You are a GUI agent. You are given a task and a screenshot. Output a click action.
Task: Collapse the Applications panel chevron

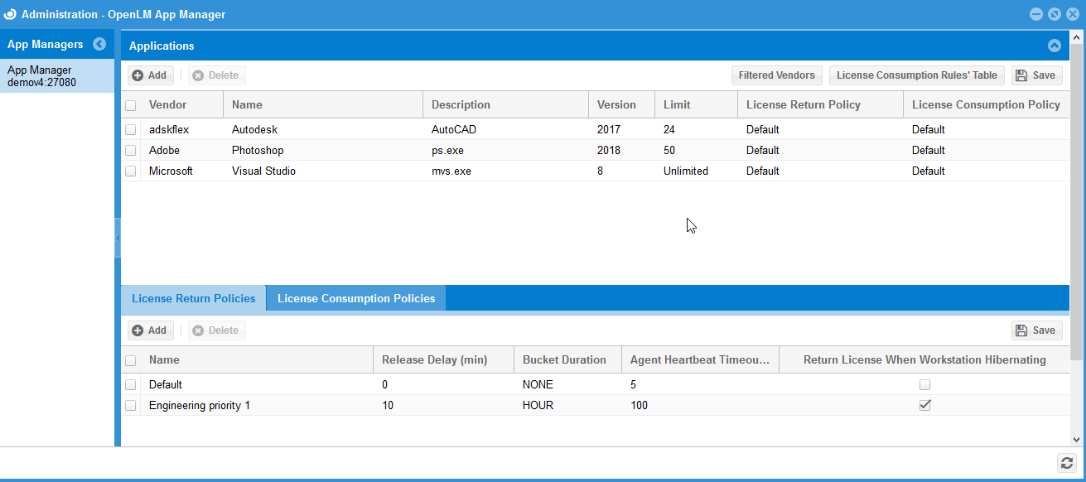[1054, 46]
